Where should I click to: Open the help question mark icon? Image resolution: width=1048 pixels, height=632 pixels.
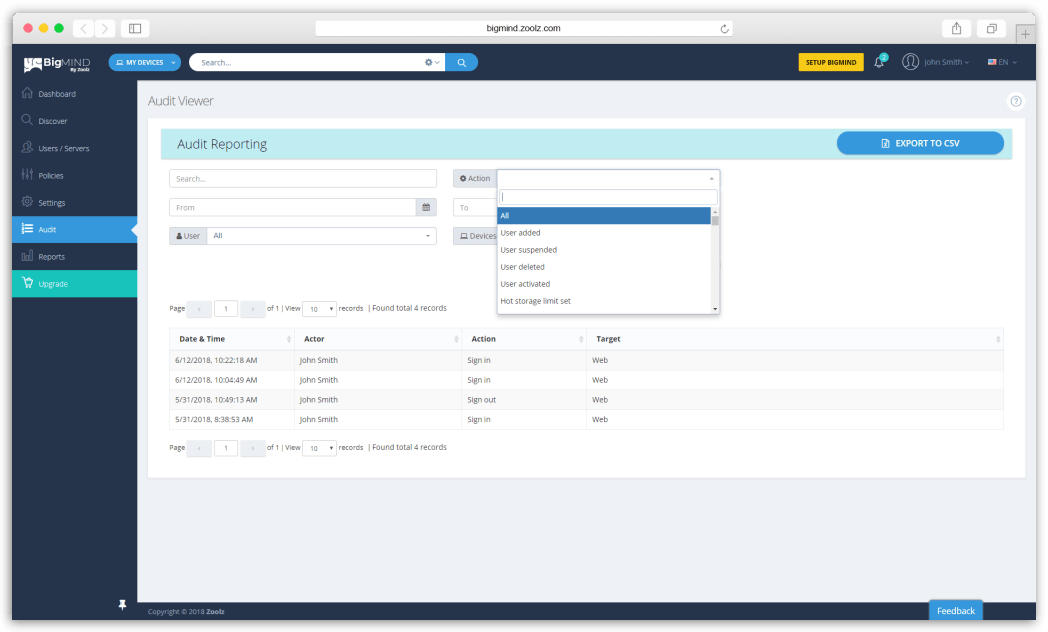click(x=1016, y=101)
